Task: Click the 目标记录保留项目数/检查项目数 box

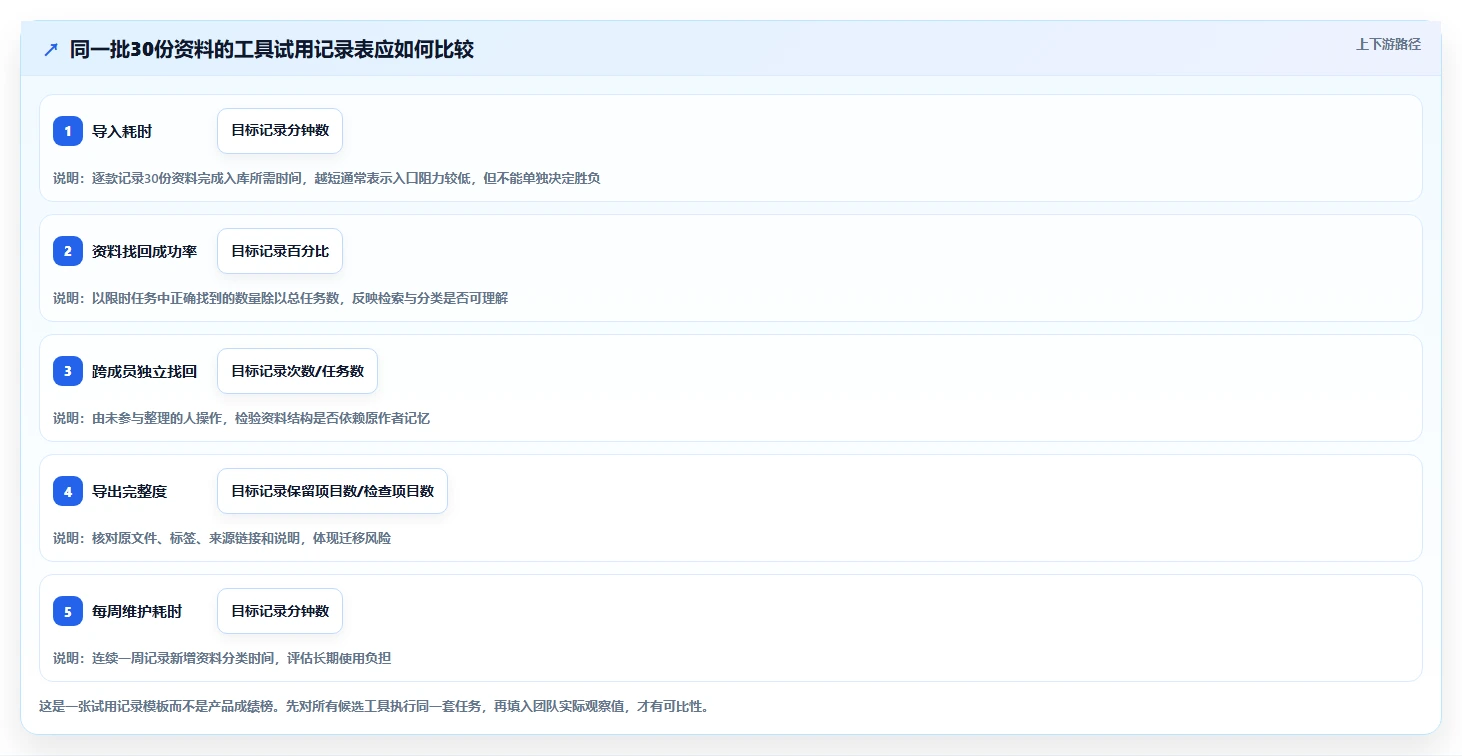Action: (x=332, y=491)
